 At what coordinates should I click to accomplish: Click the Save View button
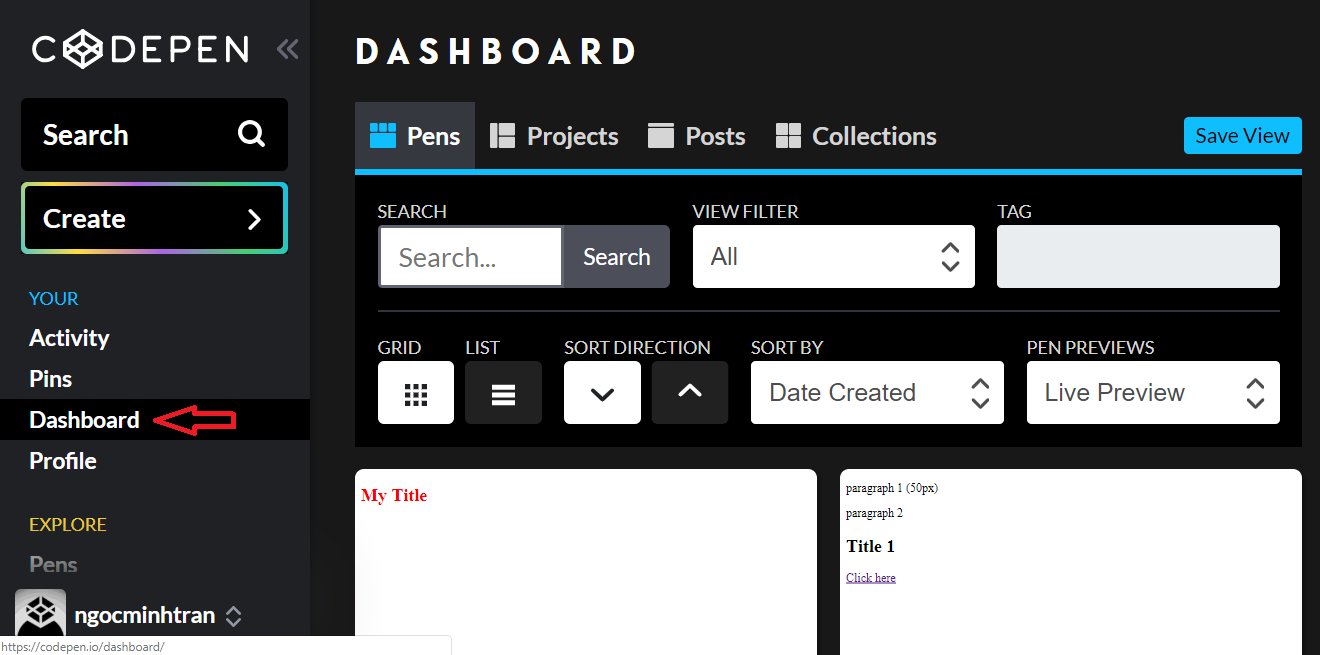(x=1242, y=136)
